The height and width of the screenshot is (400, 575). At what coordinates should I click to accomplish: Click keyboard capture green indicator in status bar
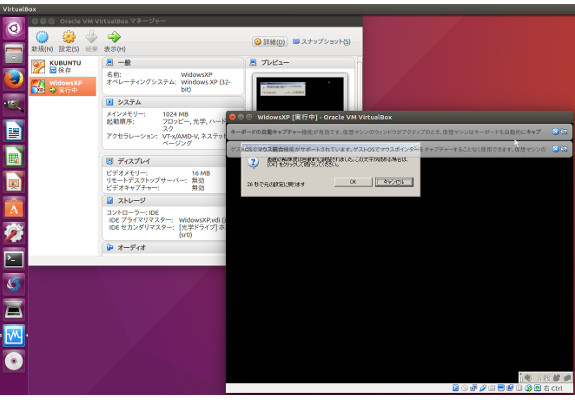click(537, 388)
